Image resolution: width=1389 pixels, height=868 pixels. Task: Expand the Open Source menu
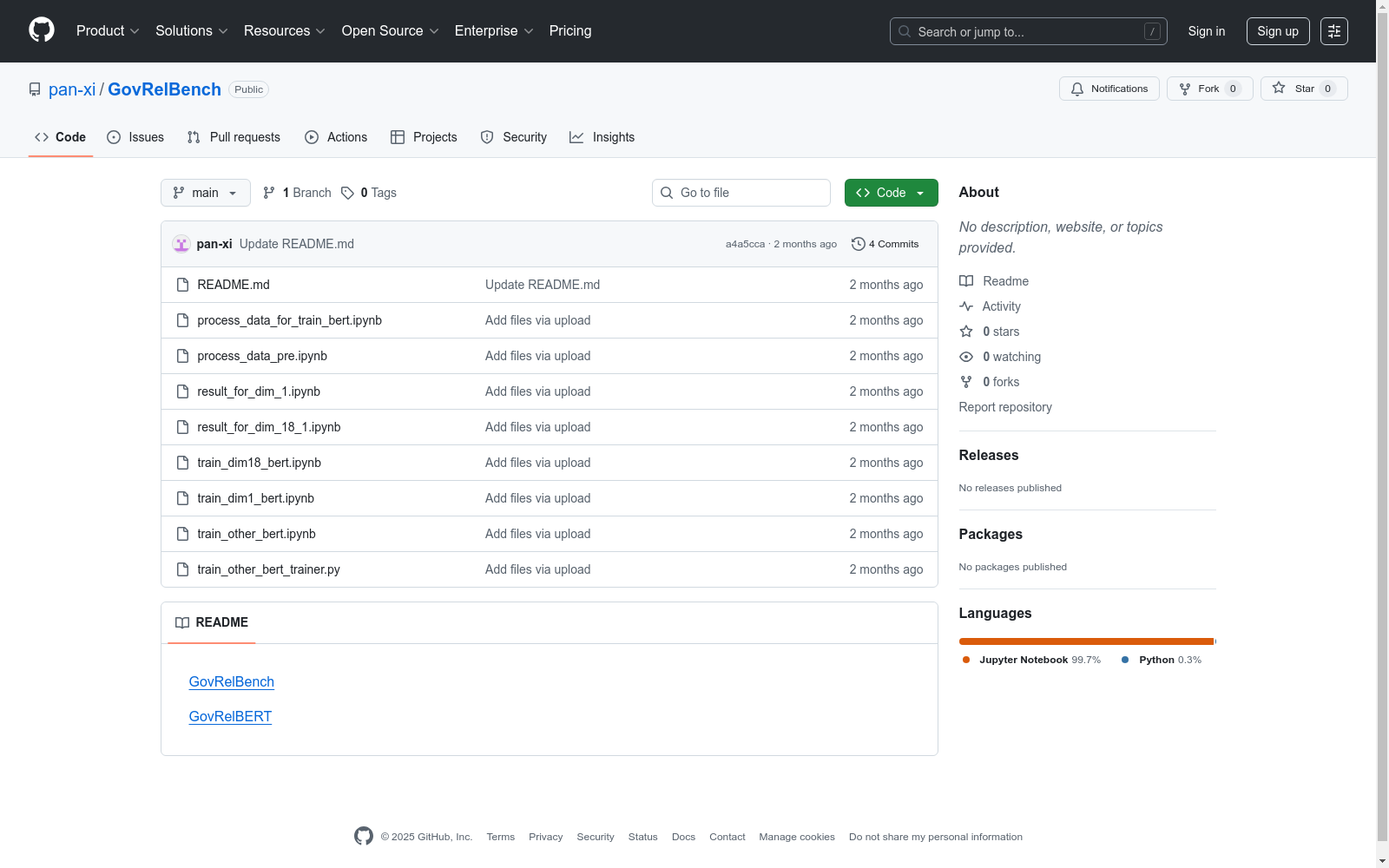click(x=391, y=31)
